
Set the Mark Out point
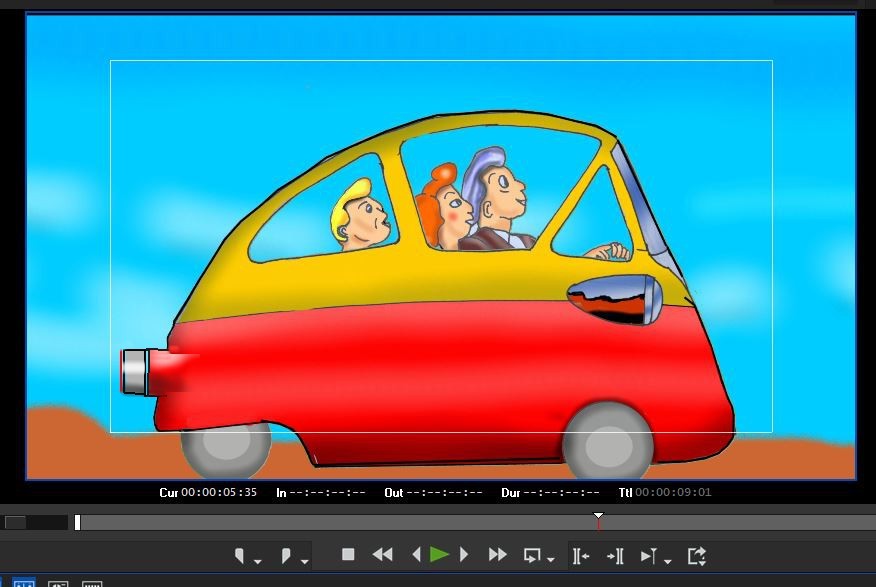click(286, 555)
